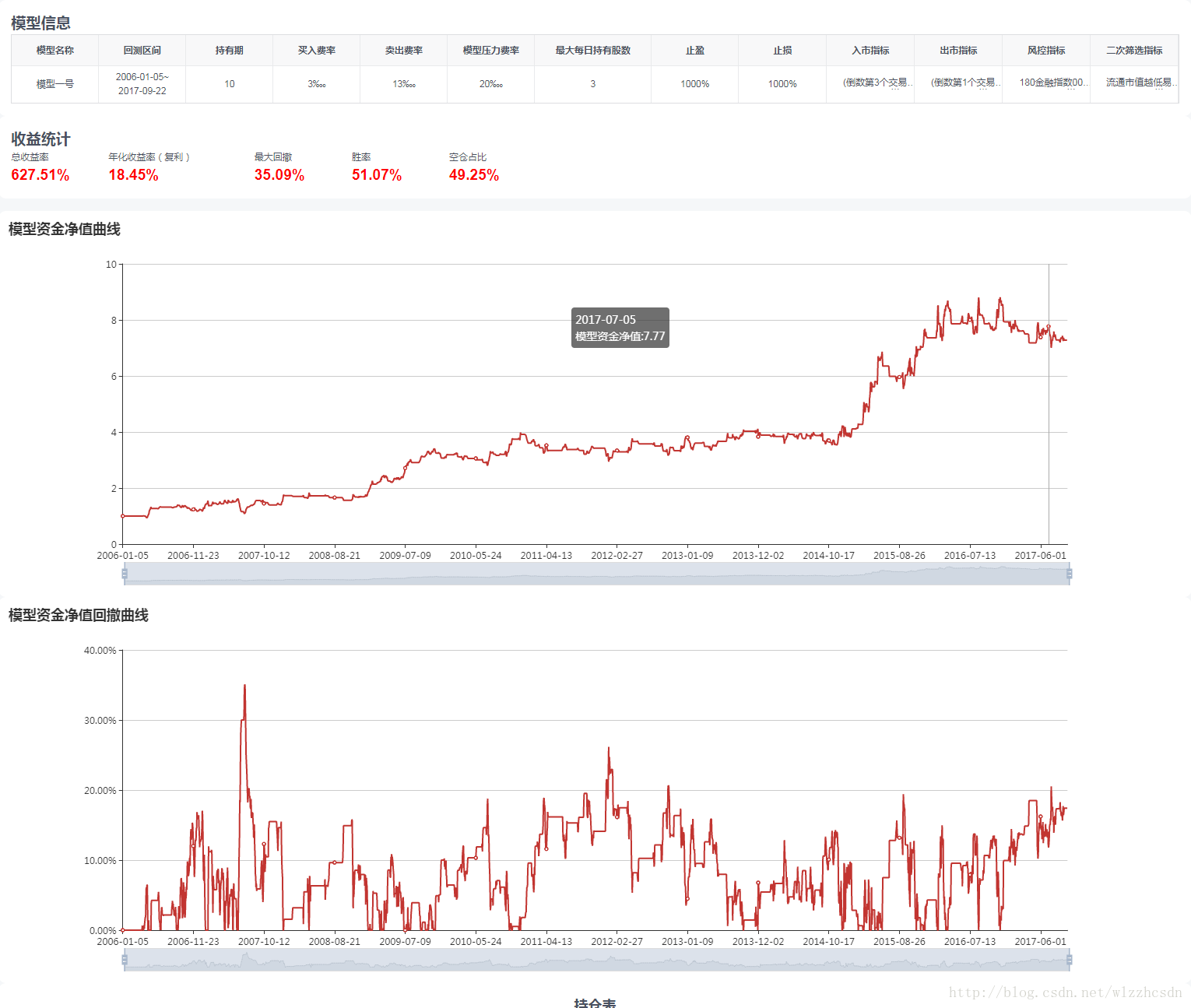Click the 模型信息 section heading
The height and width of the screenshot is (1008, 1191).
pos(40,23)
